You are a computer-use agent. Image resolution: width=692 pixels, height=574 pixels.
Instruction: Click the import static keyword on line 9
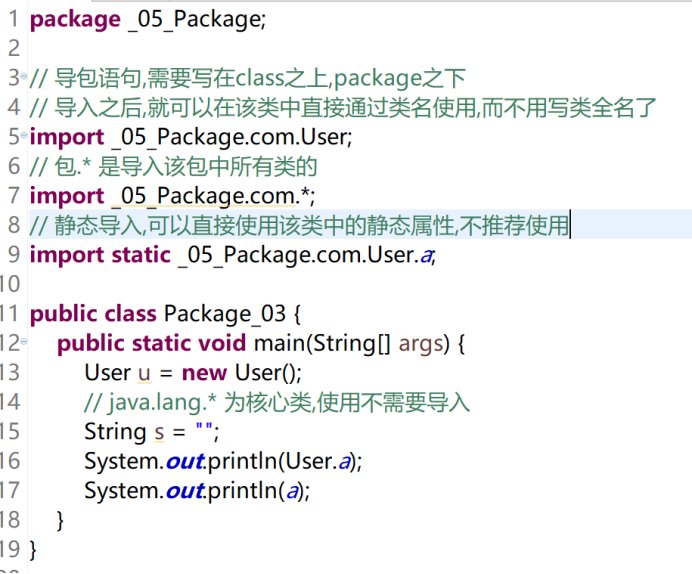click(x=100, y=255)
